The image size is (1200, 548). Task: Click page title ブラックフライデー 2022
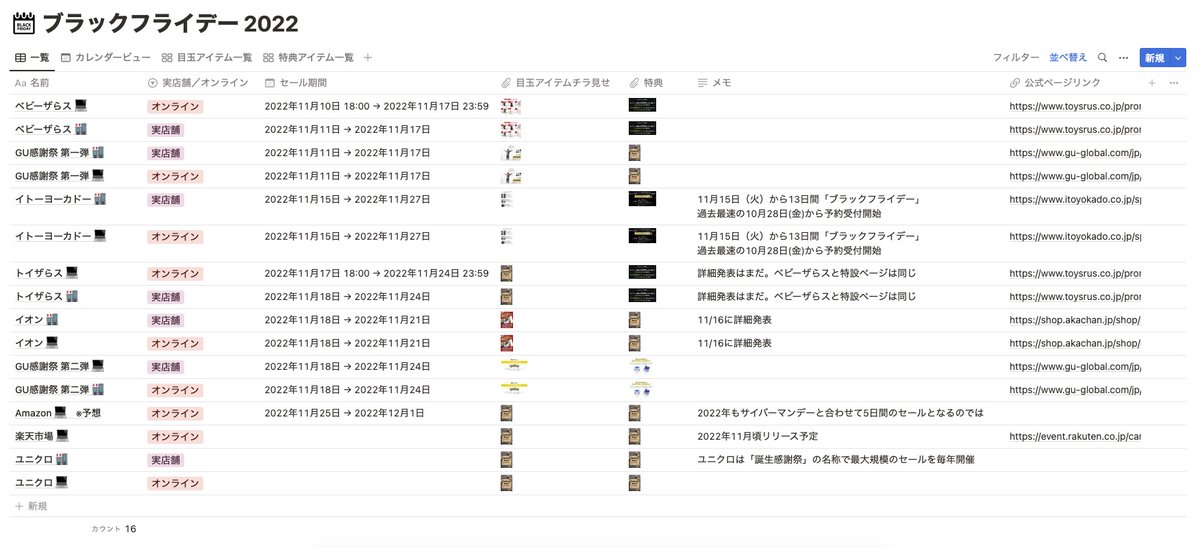click(170, 24)
